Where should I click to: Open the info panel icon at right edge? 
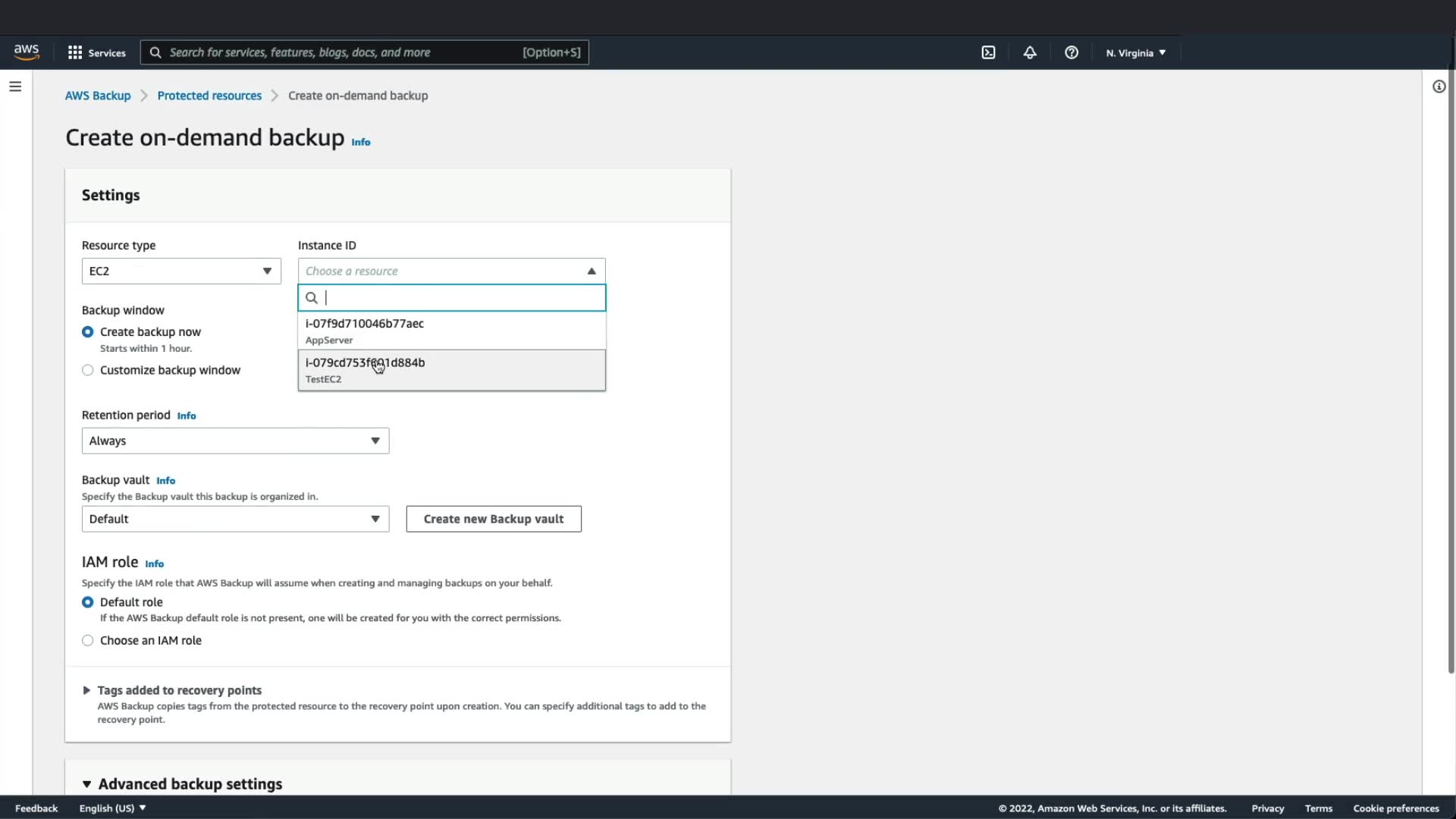(1439, 86)
